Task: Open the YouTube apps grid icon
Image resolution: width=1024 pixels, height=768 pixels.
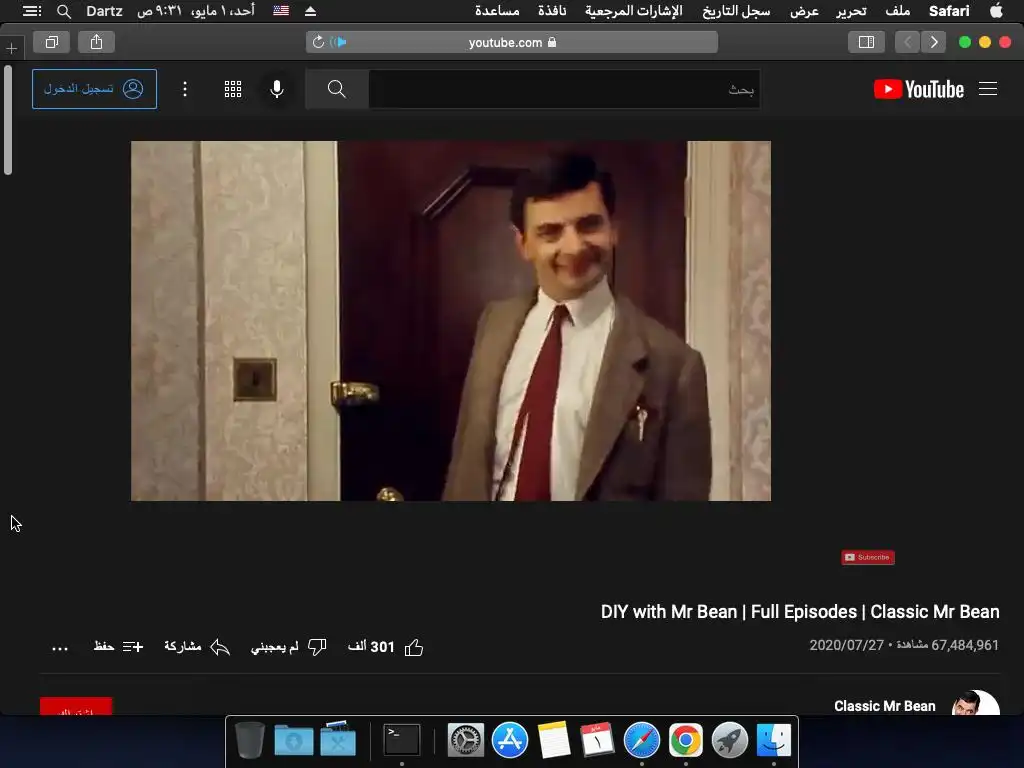Action: click(x=233, y=89)
